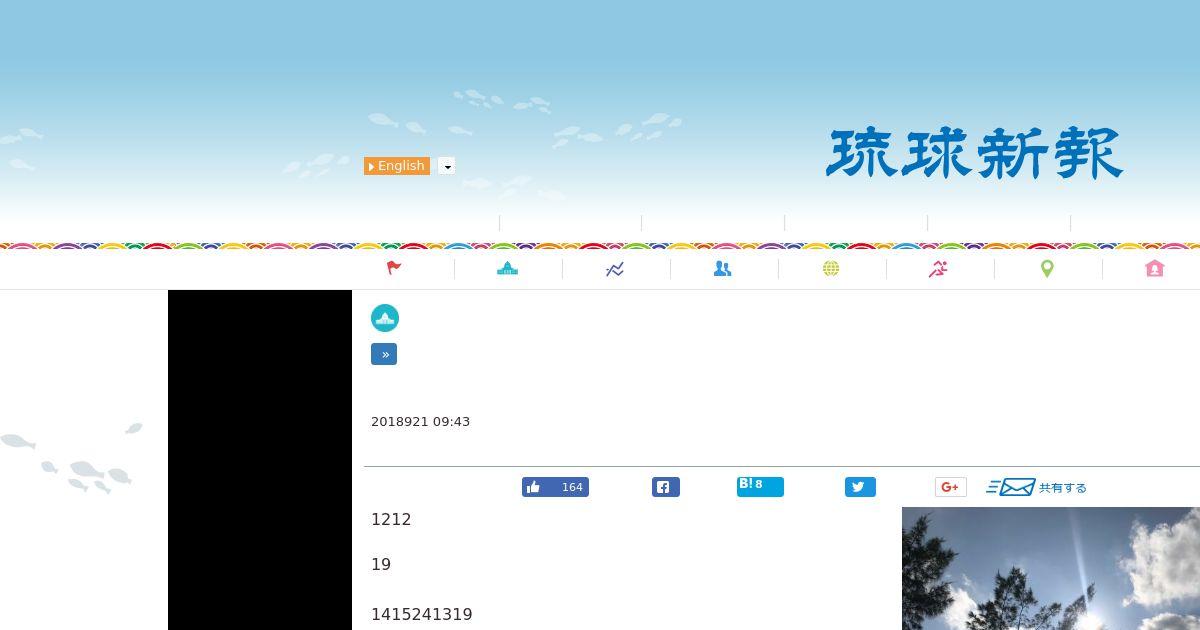Click the round teal article category badge
1200x630 pixels.
[x=385, y=318]
